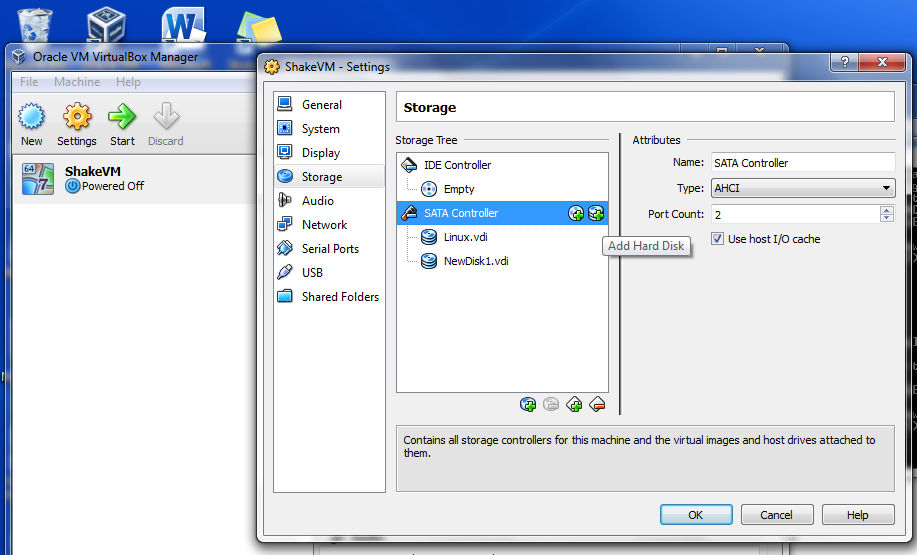Open the USB settings category
Viewport: 917px width, 555px height.
pos(329,273)
